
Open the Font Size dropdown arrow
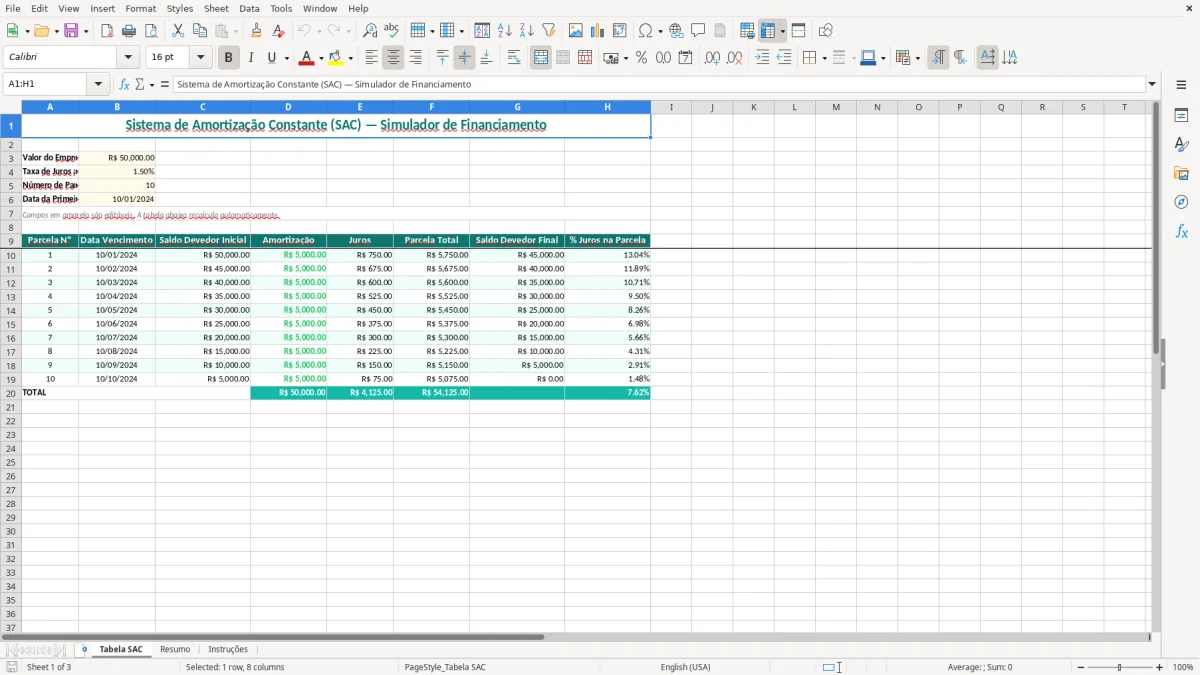[x=200, y=58]
